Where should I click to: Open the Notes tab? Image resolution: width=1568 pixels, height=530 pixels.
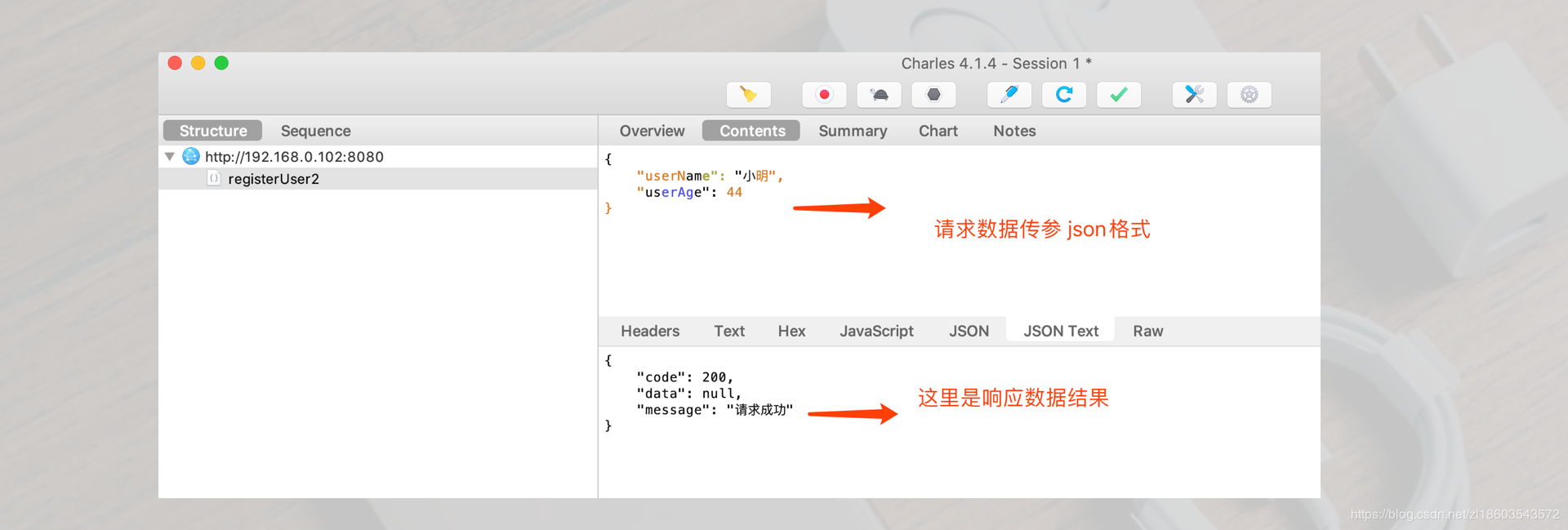pyautogui.click(x=1014, y=131)
